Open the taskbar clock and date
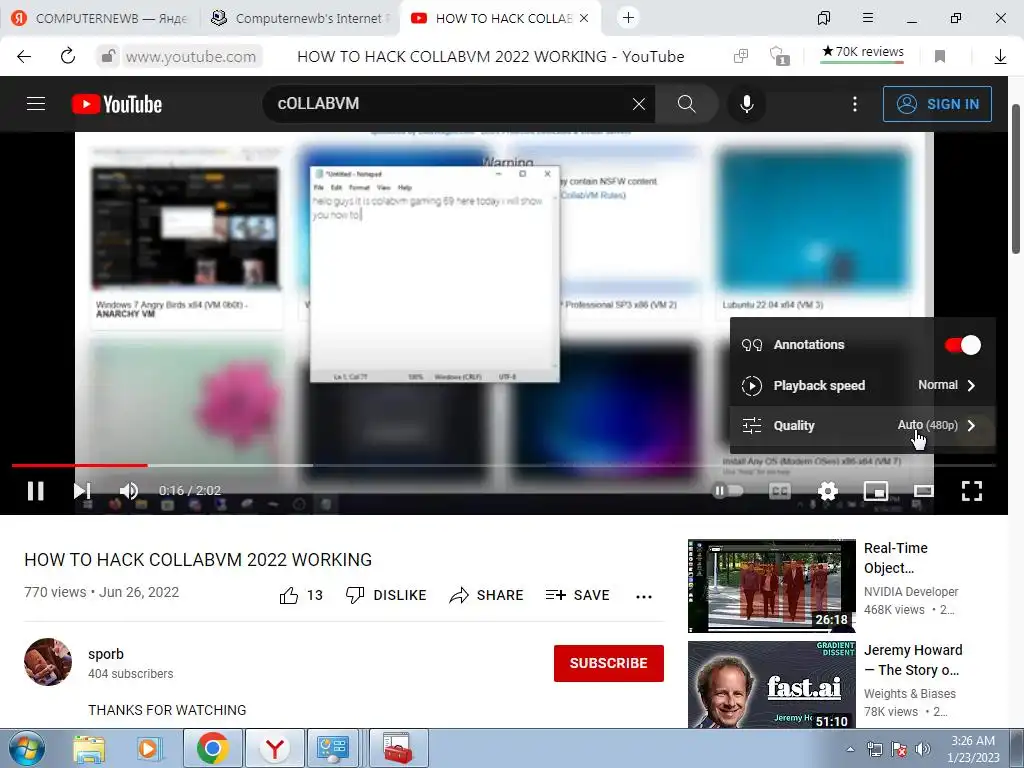The height and width of the screenshot is (768, 1024). (x=973, y=749)
